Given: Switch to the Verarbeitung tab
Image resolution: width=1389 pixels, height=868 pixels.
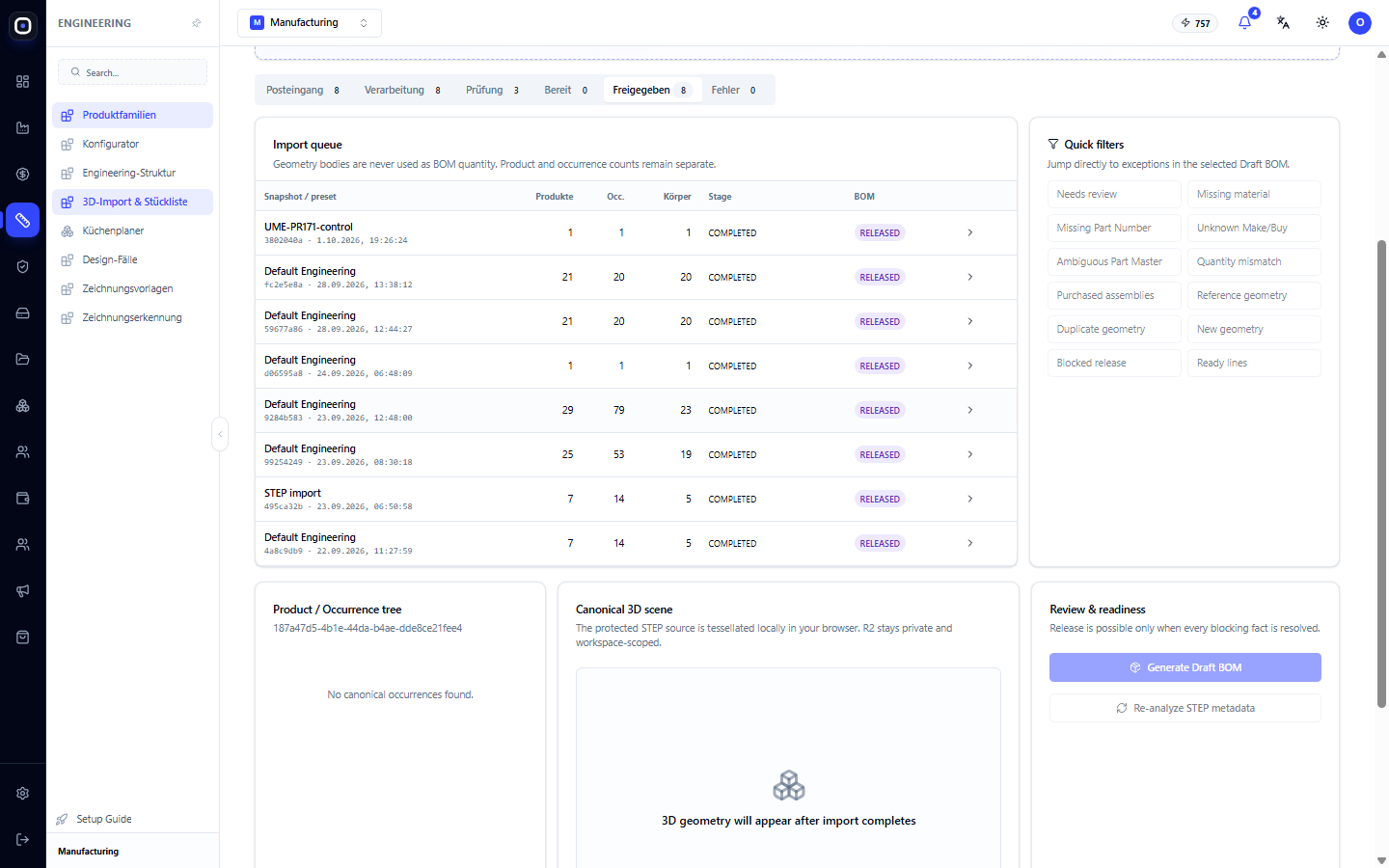Looking at the screenshot, I should (403, 90).
